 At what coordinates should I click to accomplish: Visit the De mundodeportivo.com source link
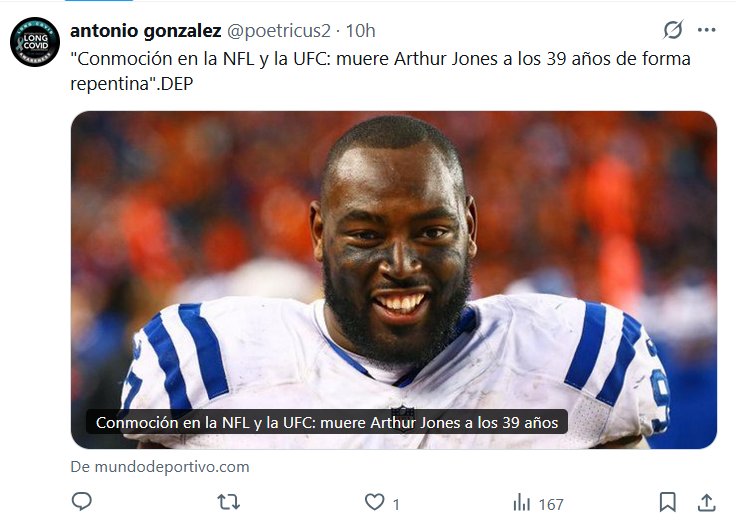pos(160,466)
